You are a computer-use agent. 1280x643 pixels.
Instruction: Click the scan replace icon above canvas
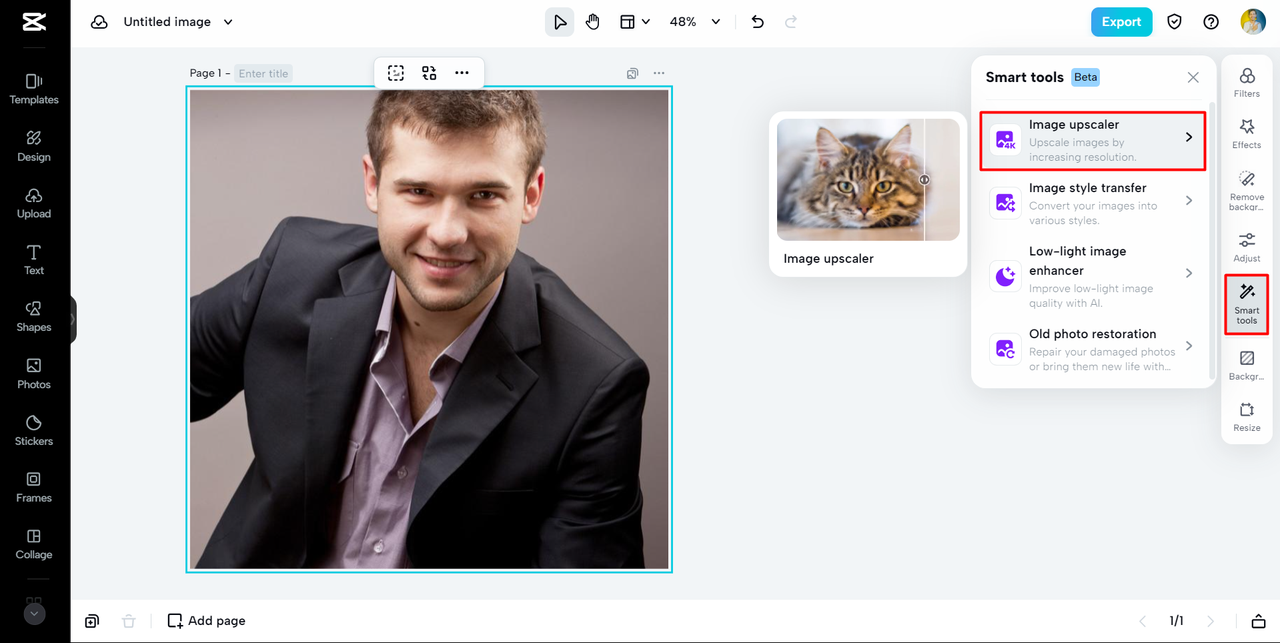click(x=429, y=73)
